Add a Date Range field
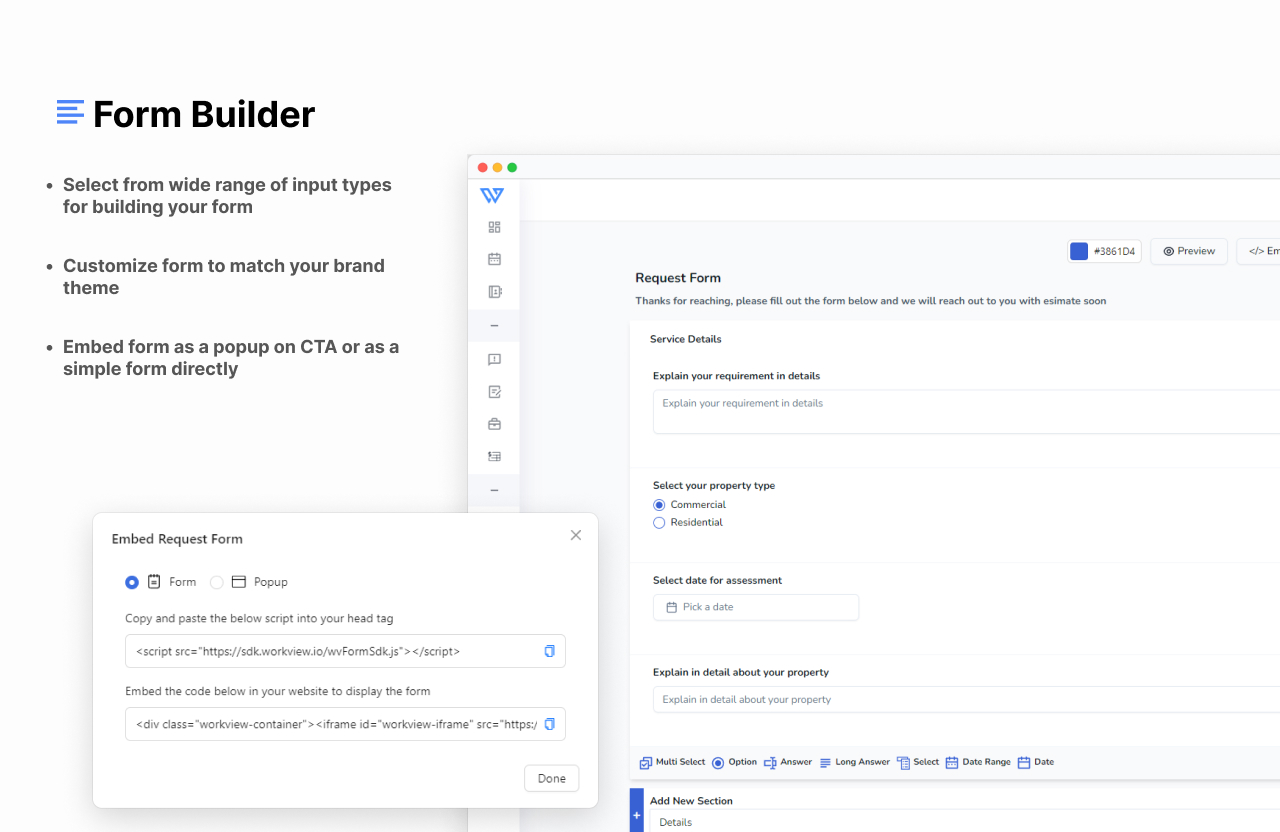Image resolution: width=1280 pixels, height=832 pixels. pos(978,762)
